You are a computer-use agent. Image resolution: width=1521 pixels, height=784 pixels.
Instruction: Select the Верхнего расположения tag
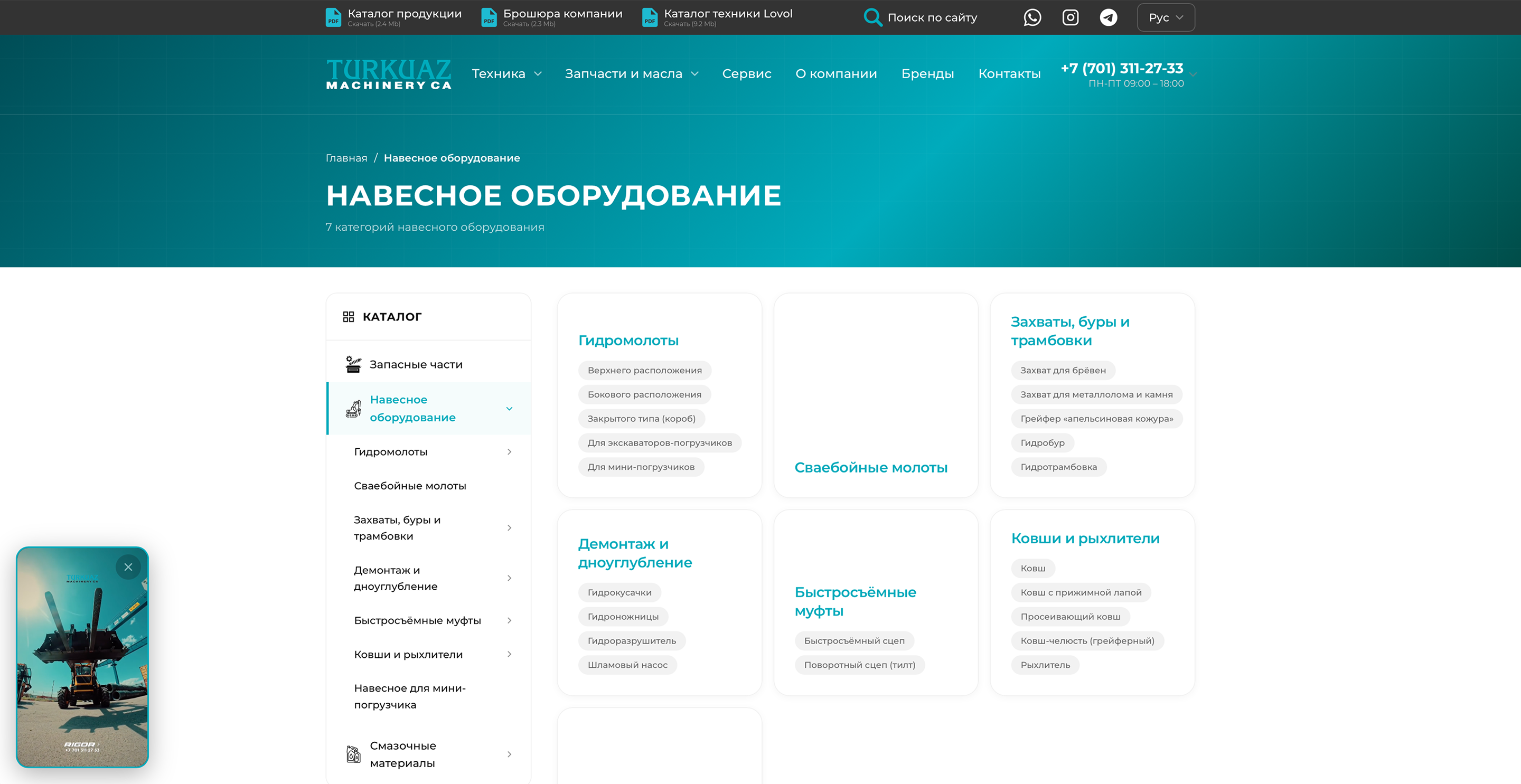tap(645, 371)
